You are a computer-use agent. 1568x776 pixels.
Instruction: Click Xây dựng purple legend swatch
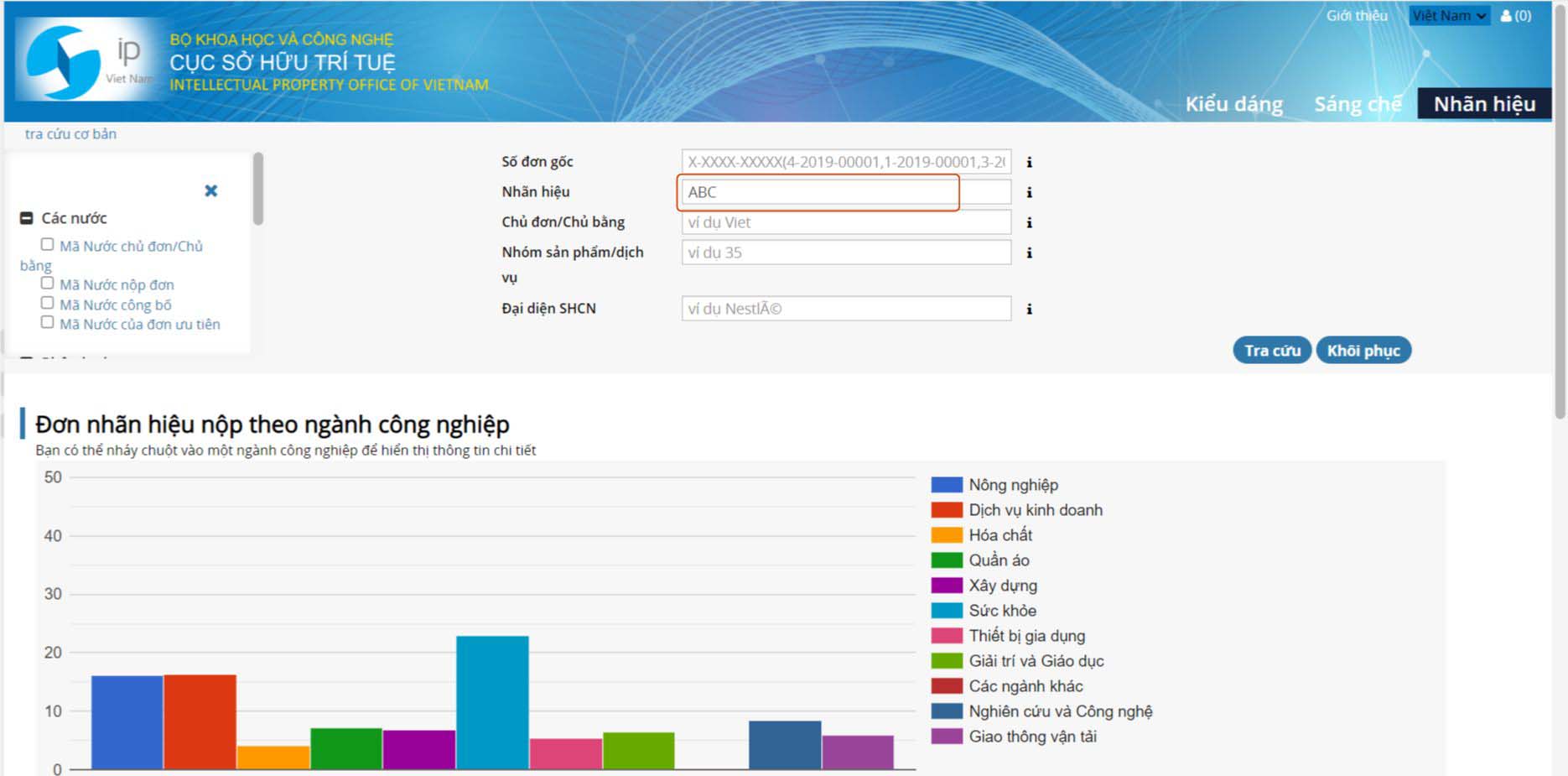coord(947,586)
